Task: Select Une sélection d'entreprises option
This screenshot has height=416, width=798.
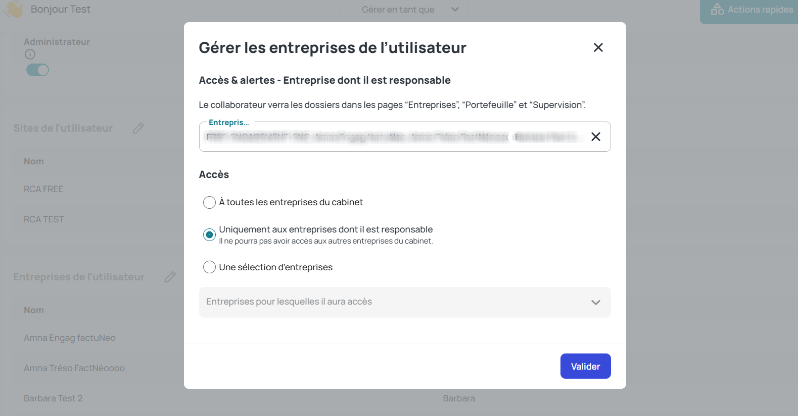Action: (209, 267)
